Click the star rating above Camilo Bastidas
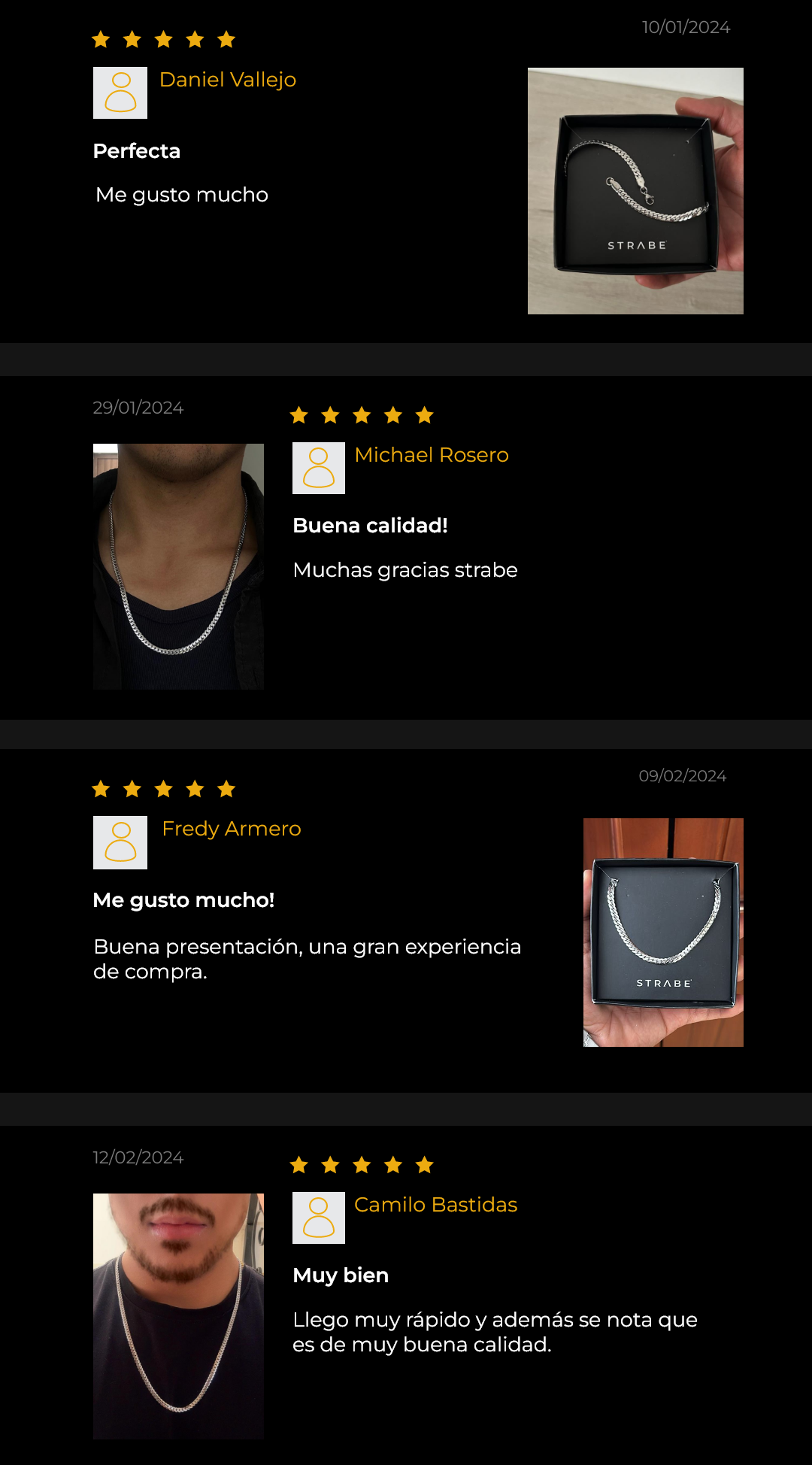This screenshot has width=812, height=1465. coord(362,1165)
